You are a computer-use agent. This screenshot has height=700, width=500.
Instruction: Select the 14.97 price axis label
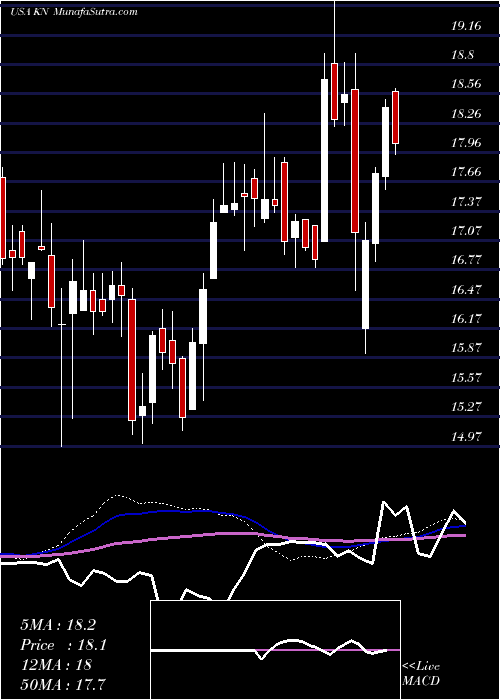(466, 436)
